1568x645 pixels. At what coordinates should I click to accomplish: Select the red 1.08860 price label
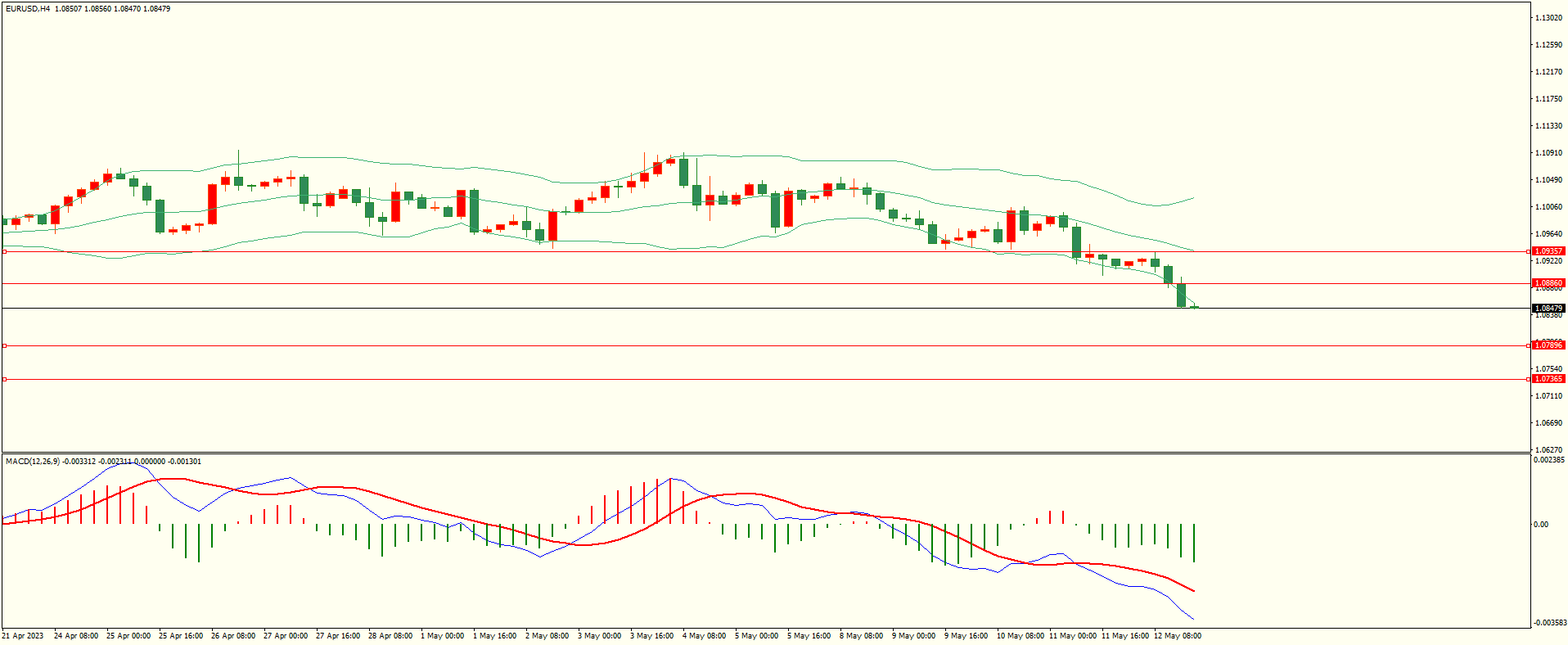point(1548,283)
